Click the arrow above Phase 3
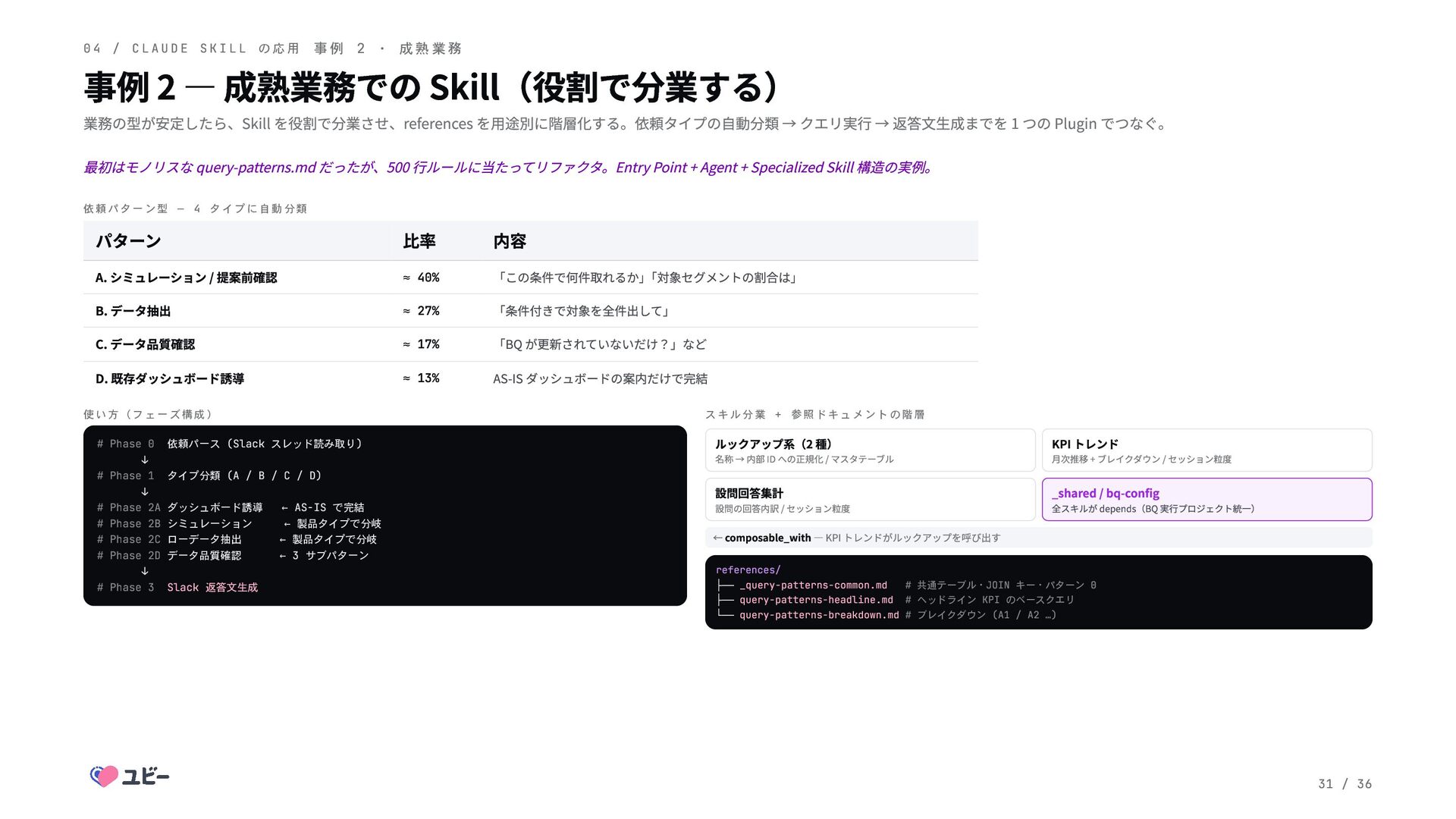Viewport: 1456px width, 819px height. 145,571
